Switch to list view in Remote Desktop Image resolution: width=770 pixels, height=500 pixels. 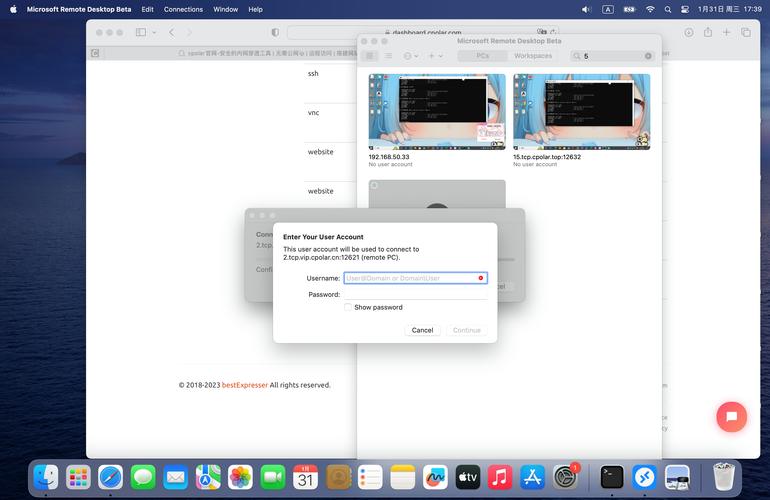(387, 56)
